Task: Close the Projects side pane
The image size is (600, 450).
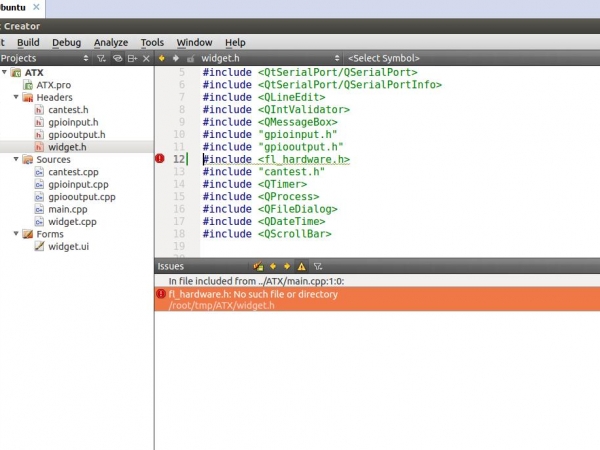Action: 147,59
